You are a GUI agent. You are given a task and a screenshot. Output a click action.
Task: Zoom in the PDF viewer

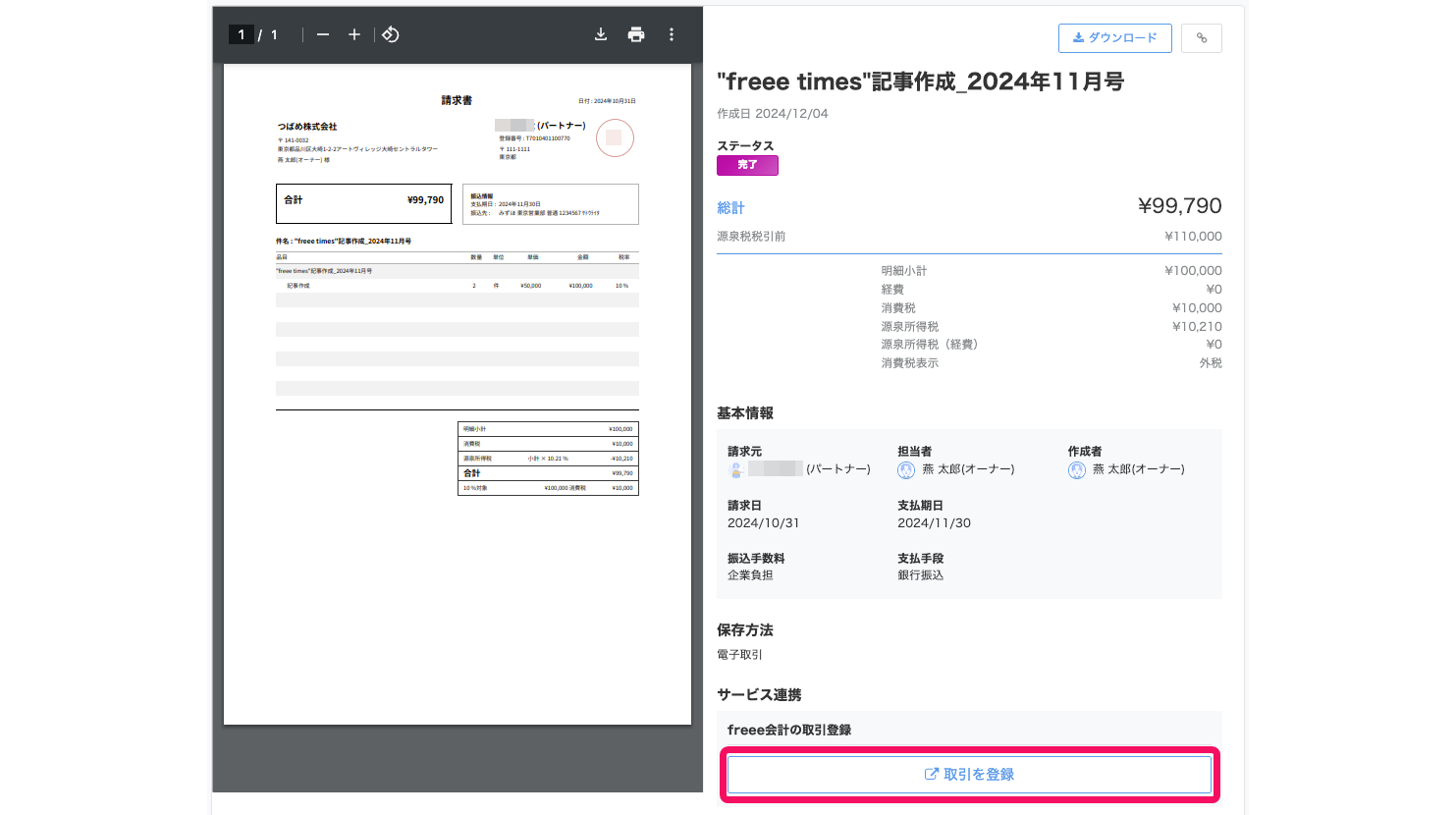pyautogui.click(x=354, y=34)
